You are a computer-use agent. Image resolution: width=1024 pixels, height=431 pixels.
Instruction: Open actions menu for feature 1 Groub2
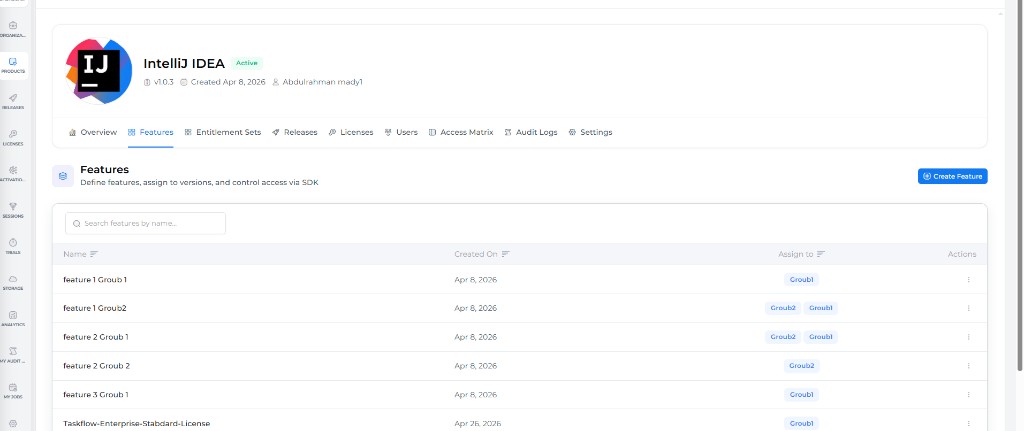coord(968,308)
